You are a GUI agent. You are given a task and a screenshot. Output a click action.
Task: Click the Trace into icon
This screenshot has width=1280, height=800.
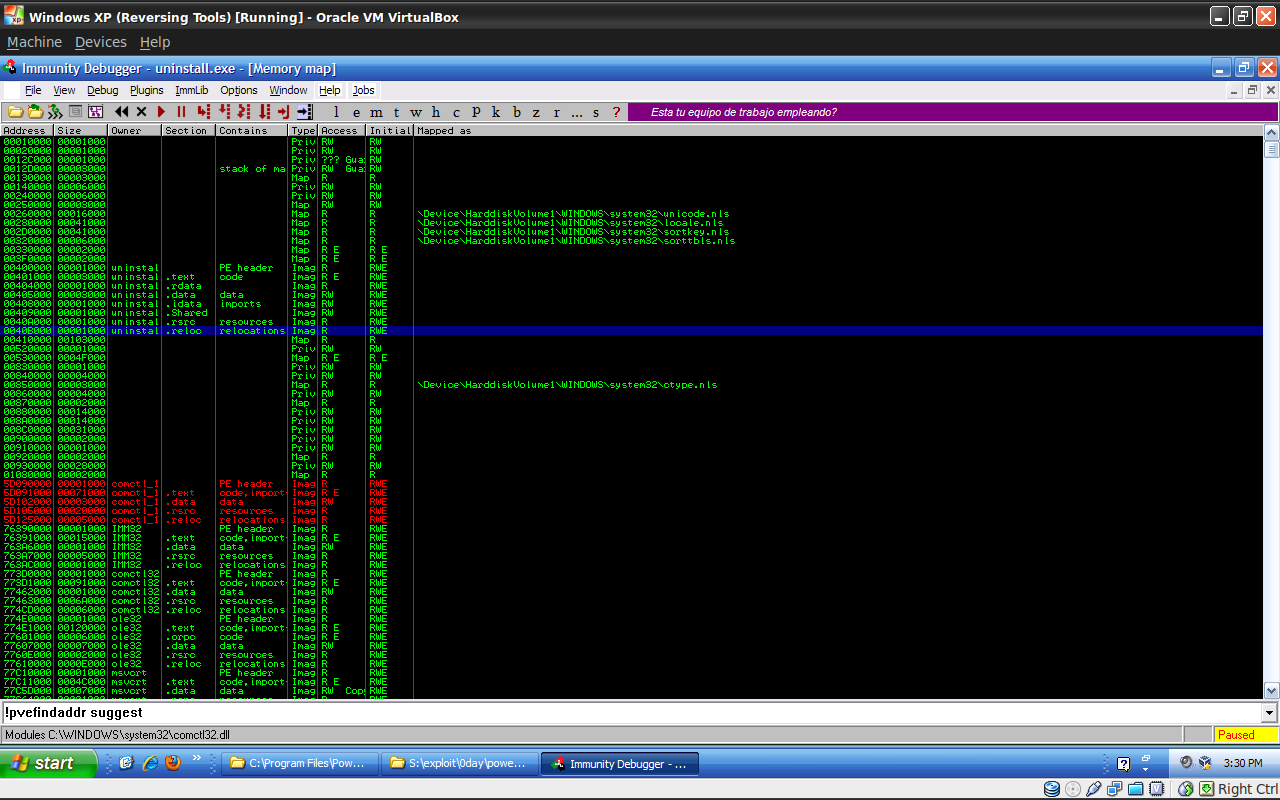(x=244, y=112)
